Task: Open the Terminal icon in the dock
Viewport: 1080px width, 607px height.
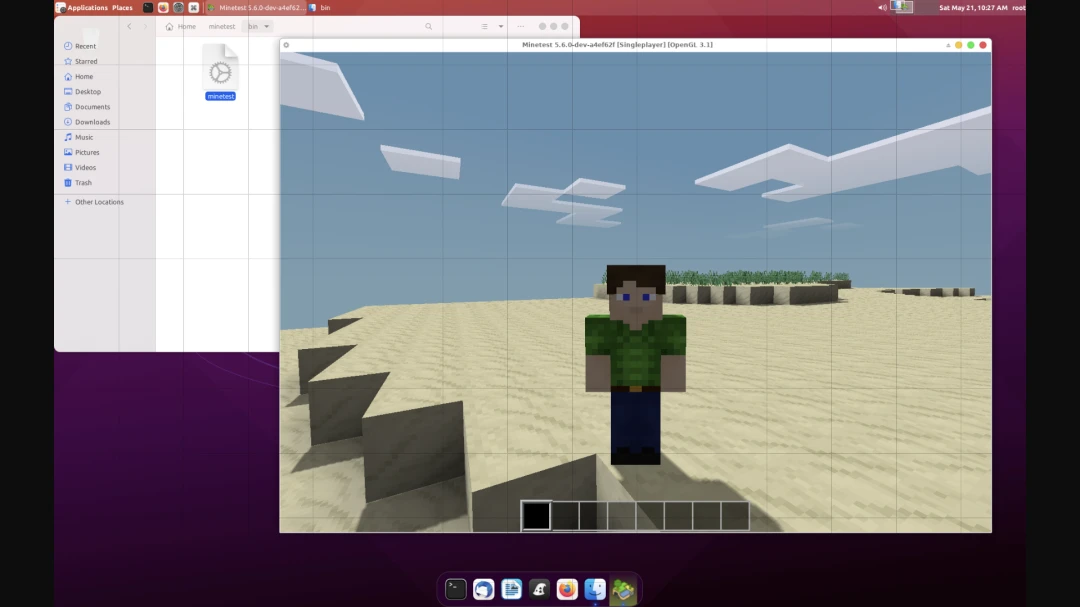Action: (456, 589)
